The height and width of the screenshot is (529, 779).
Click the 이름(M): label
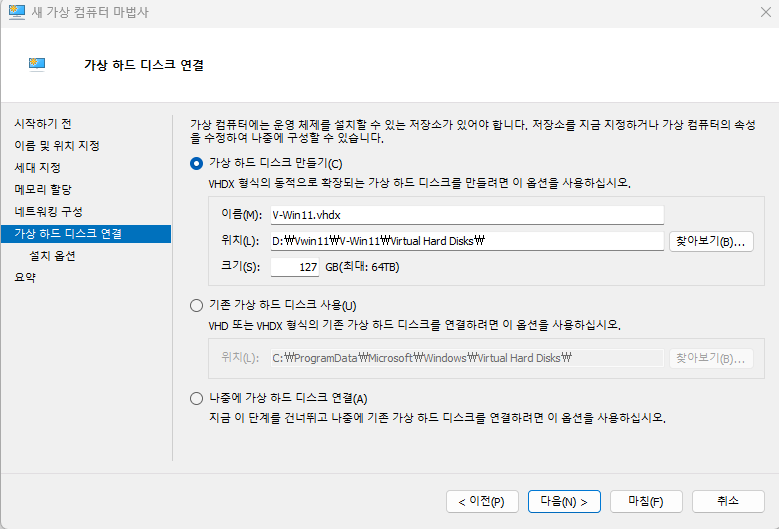click(241, 215)
